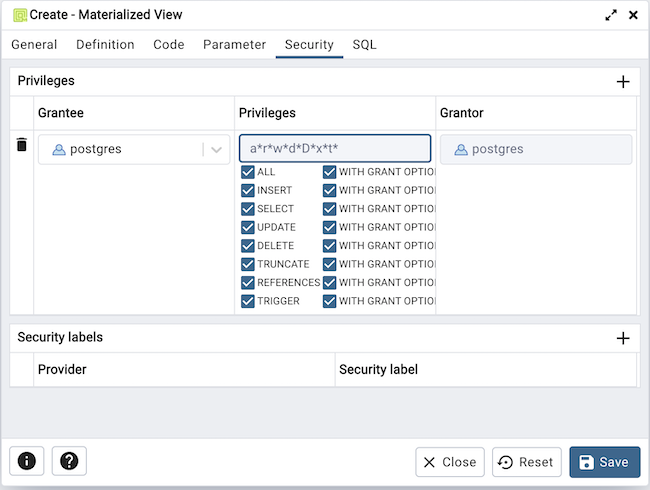Toggle WITH GRANT OPTION checkbox for INSERT

pos(329,190)
